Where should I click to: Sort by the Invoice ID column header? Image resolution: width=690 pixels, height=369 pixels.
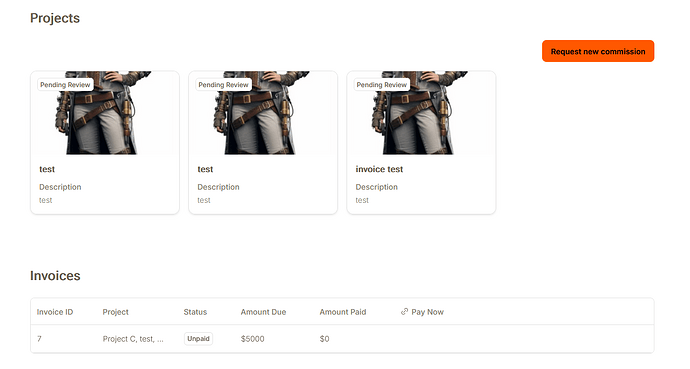point(55,312)
